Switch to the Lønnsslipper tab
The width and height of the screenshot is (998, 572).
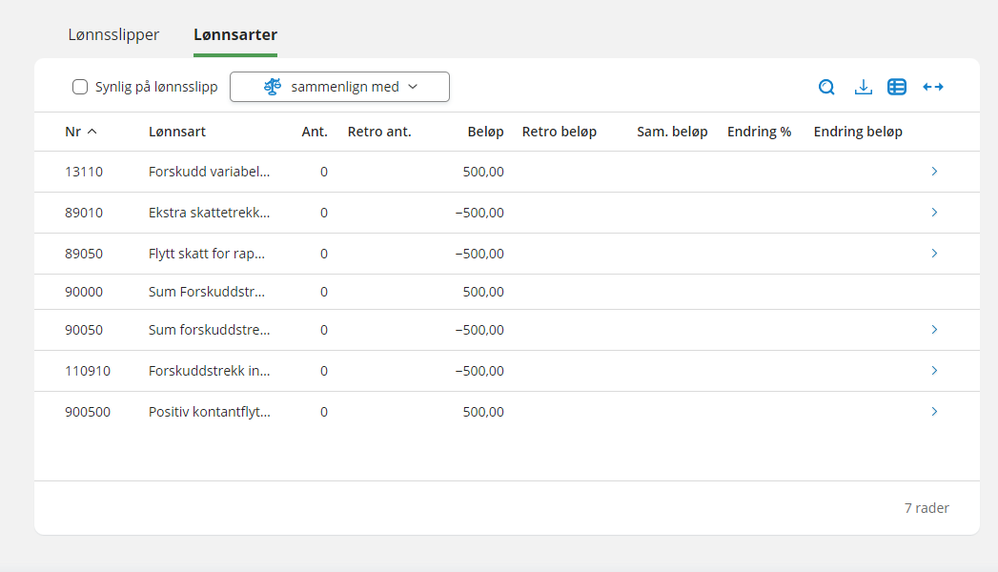coord(113,34)
